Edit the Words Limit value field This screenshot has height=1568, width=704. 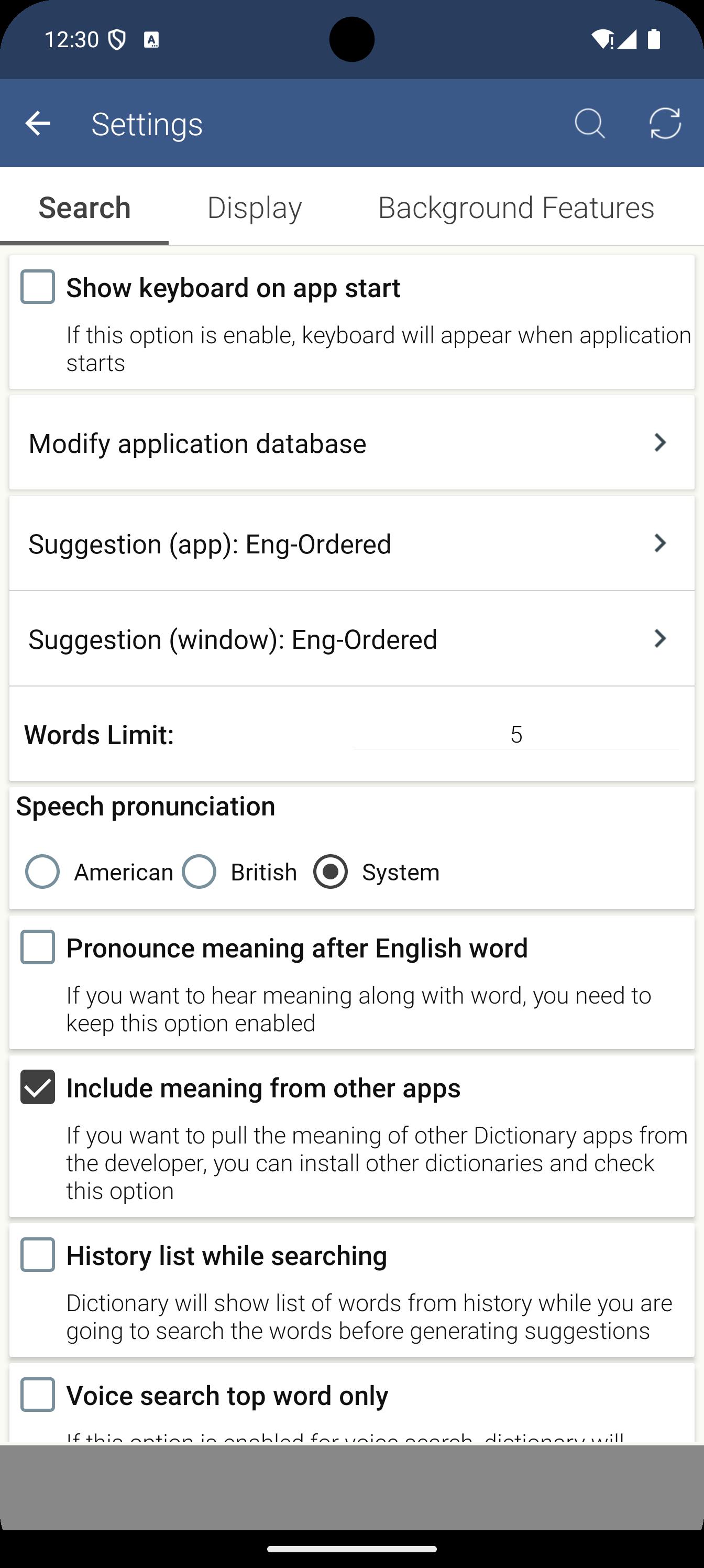[516, 734]
